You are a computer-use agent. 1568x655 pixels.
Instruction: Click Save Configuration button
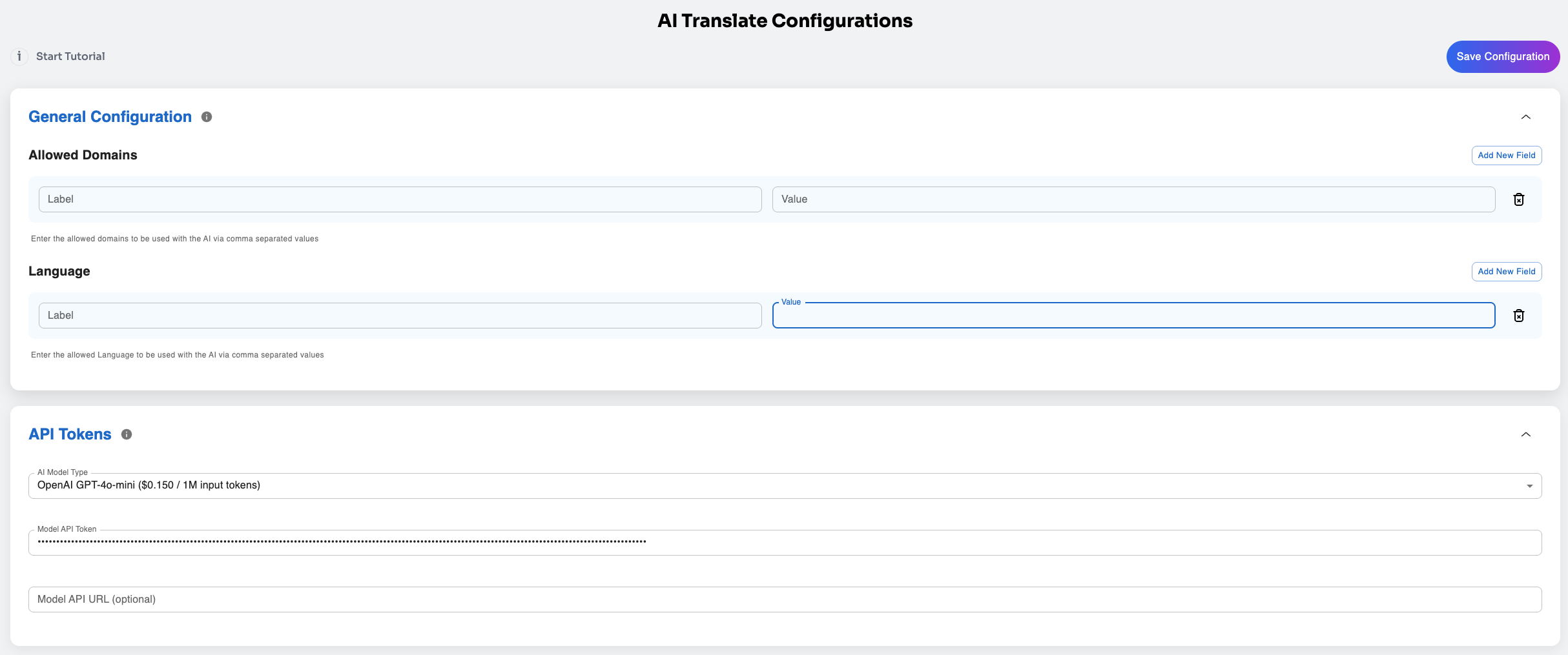tap(1503, 57)
